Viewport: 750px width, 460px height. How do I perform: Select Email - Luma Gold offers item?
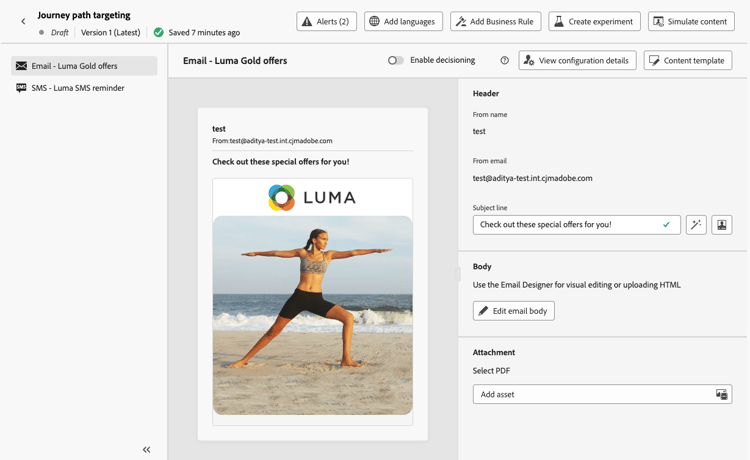pyautogui.click(x=84, y=66)
